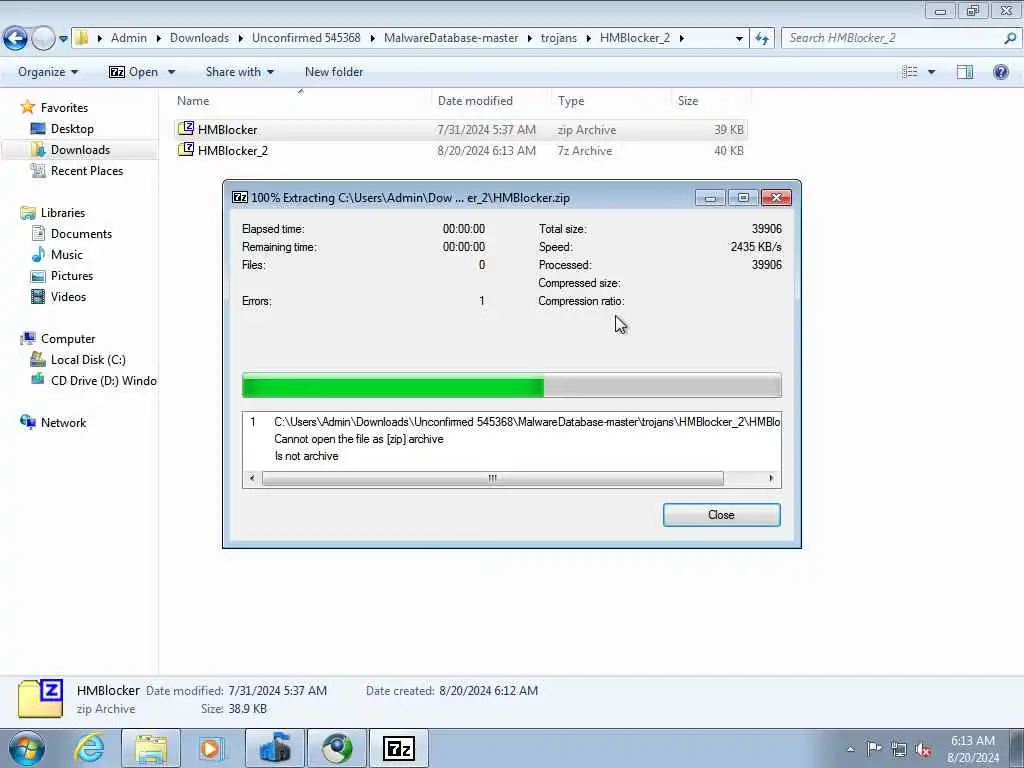
Task: Click the Back navigation arrow
Action: [16, 39]
